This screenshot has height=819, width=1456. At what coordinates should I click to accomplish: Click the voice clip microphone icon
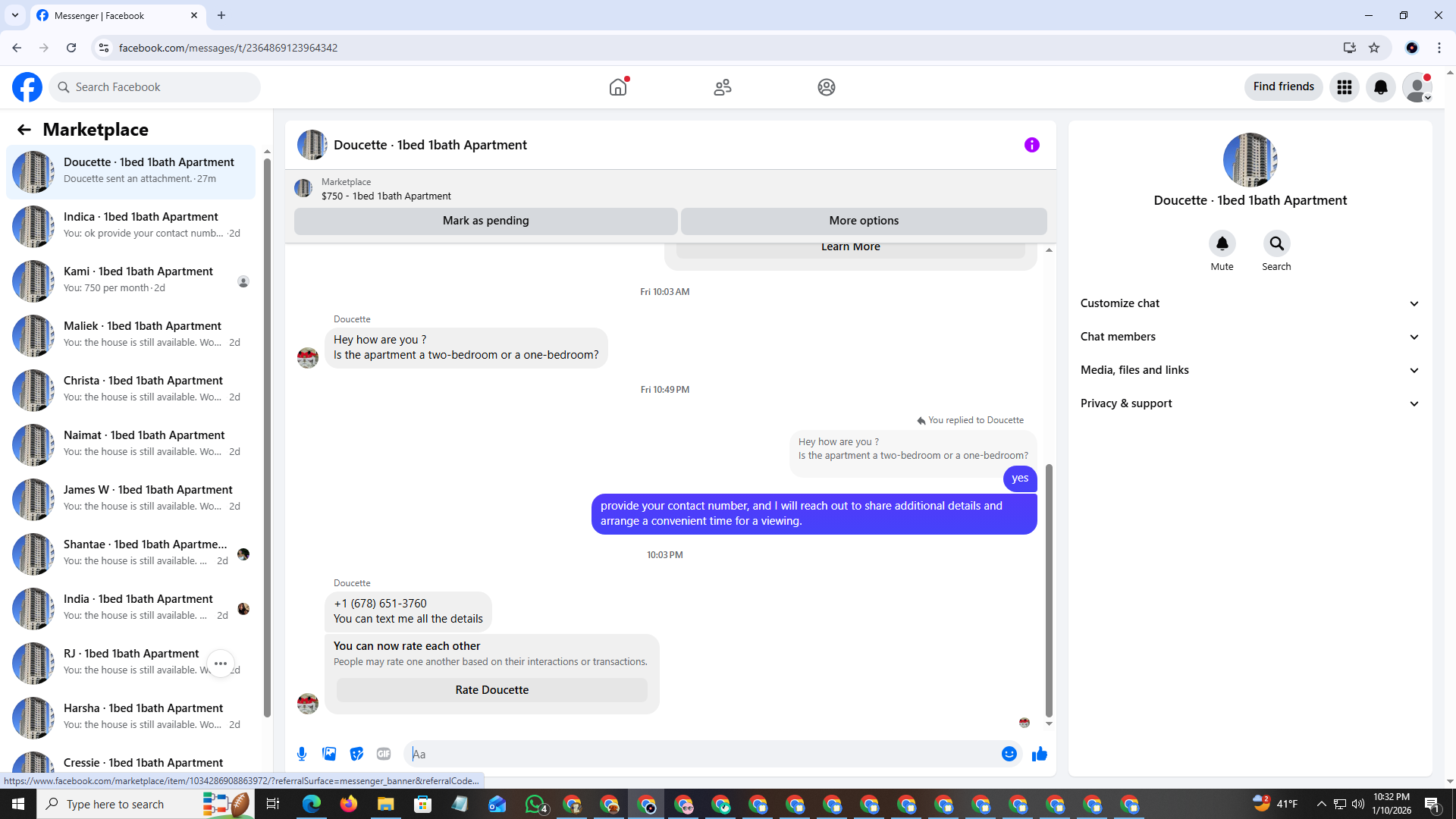pyautogui.click(x=302, y=754)
